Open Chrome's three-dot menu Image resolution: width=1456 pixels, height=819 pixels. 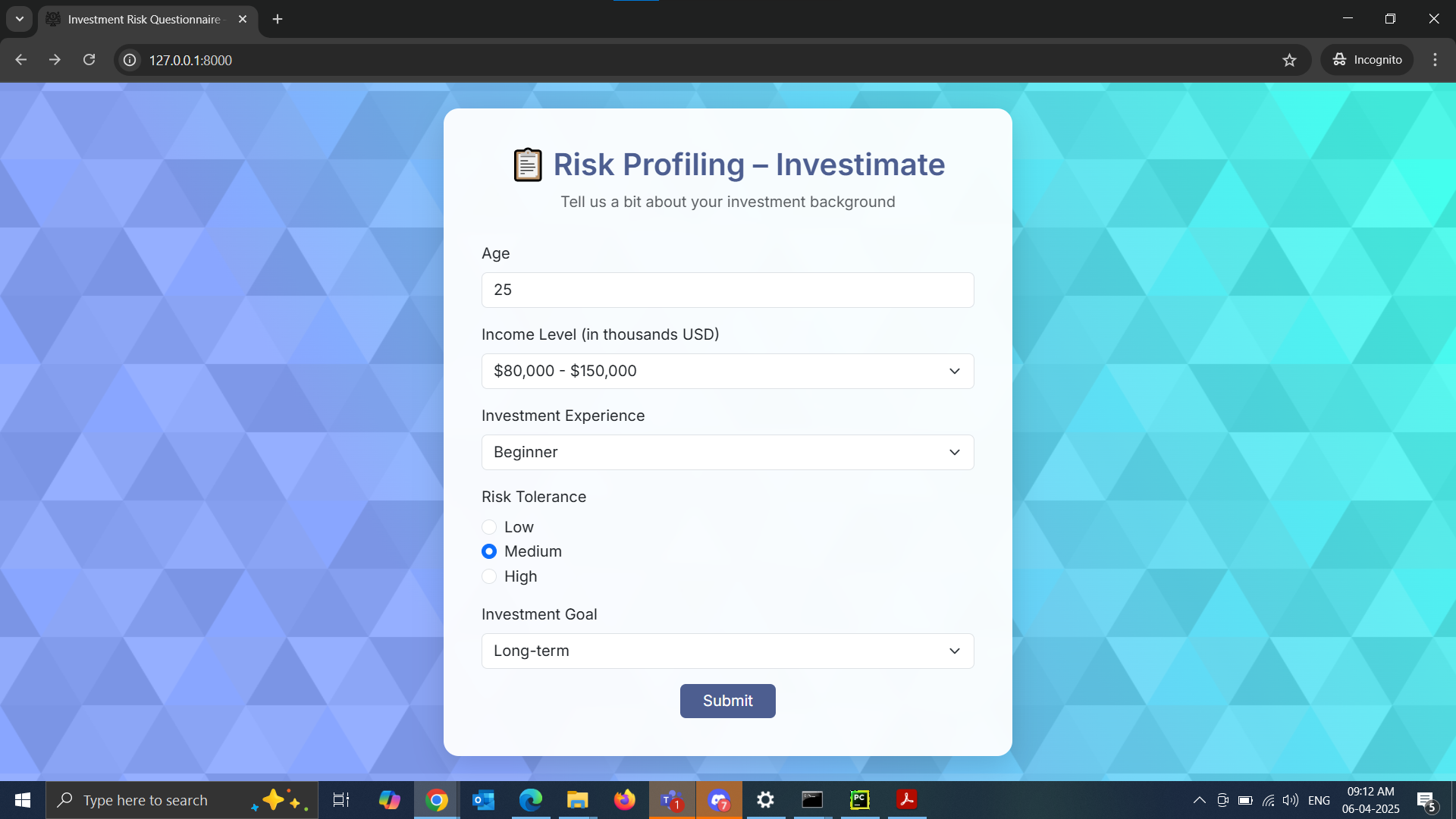point(1435,60)
